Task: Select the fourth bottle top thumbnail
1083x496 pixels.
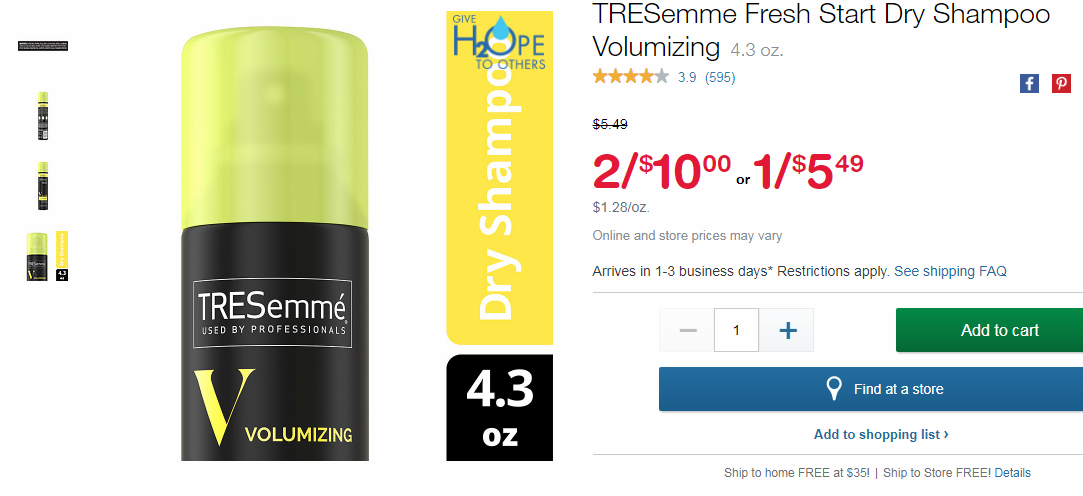Action: [x=47, y=256]
